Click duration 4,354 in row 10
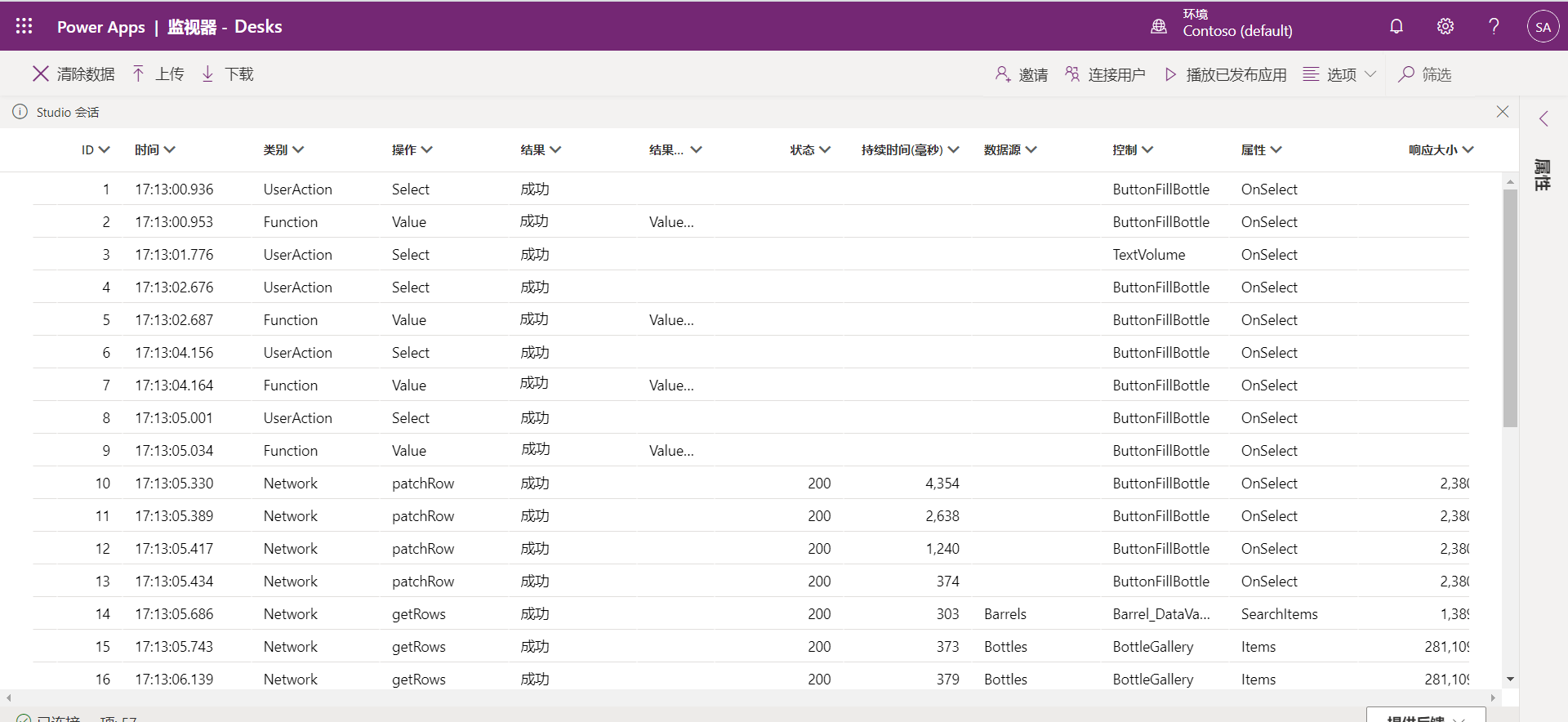 tap(942, 484)
